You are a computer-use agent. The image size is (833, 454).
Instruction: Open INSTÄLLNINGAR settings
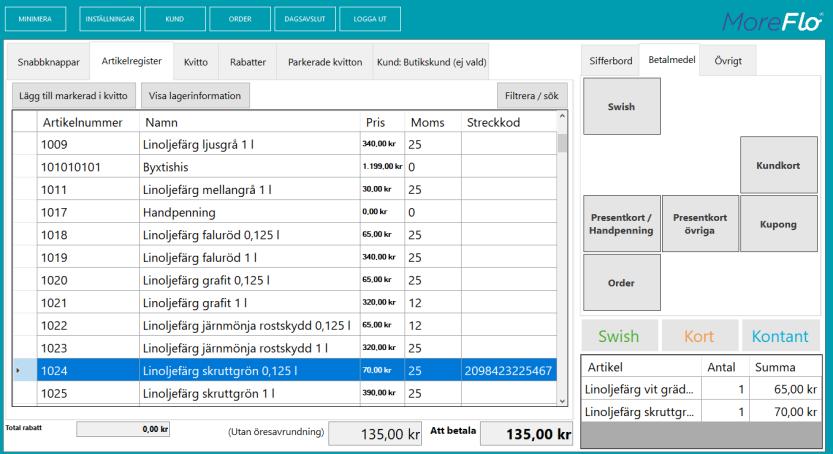tap(110, 19)
